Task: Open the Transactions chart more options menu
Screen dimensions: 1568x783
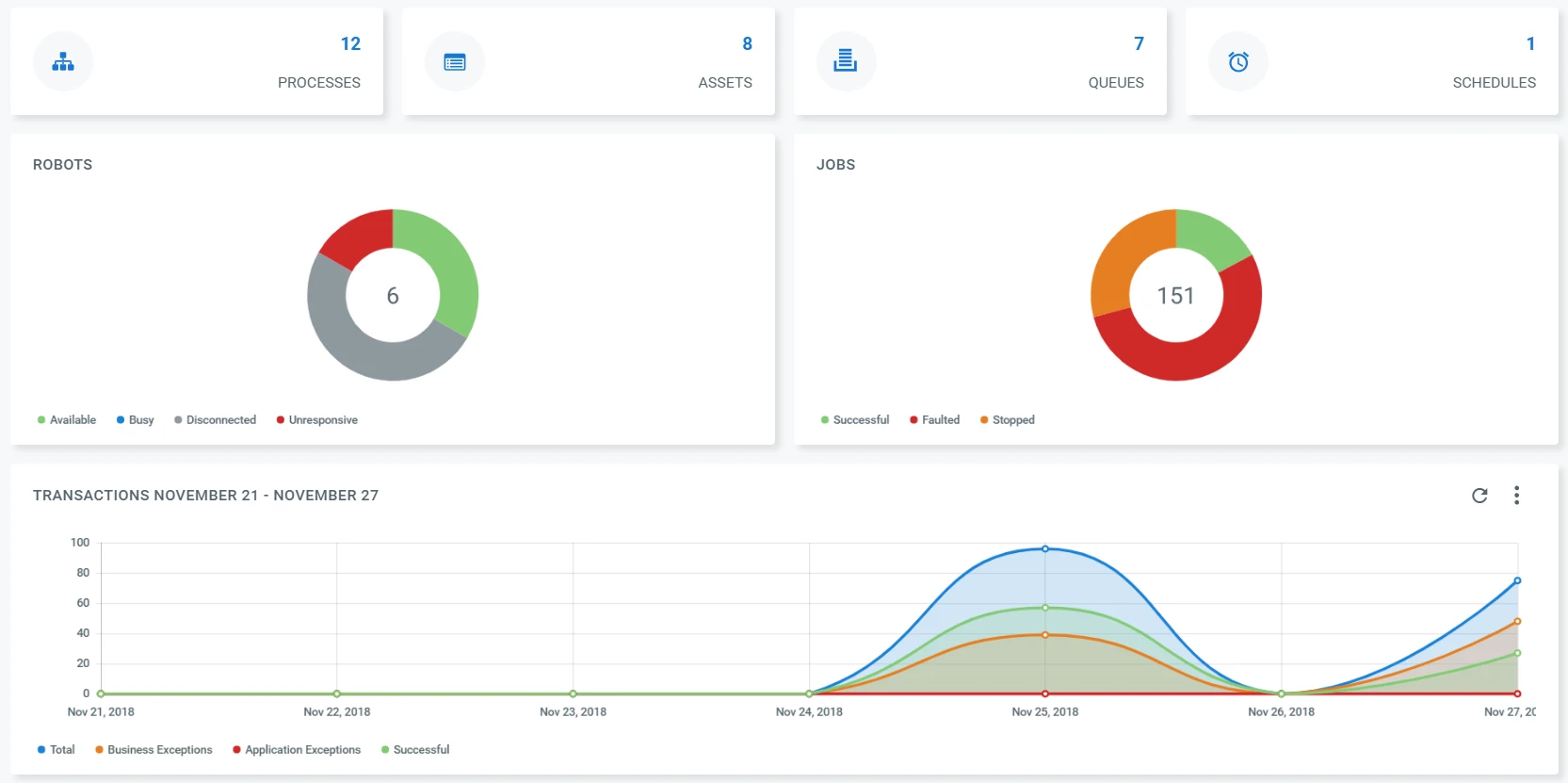Action: pos(1516,496)
